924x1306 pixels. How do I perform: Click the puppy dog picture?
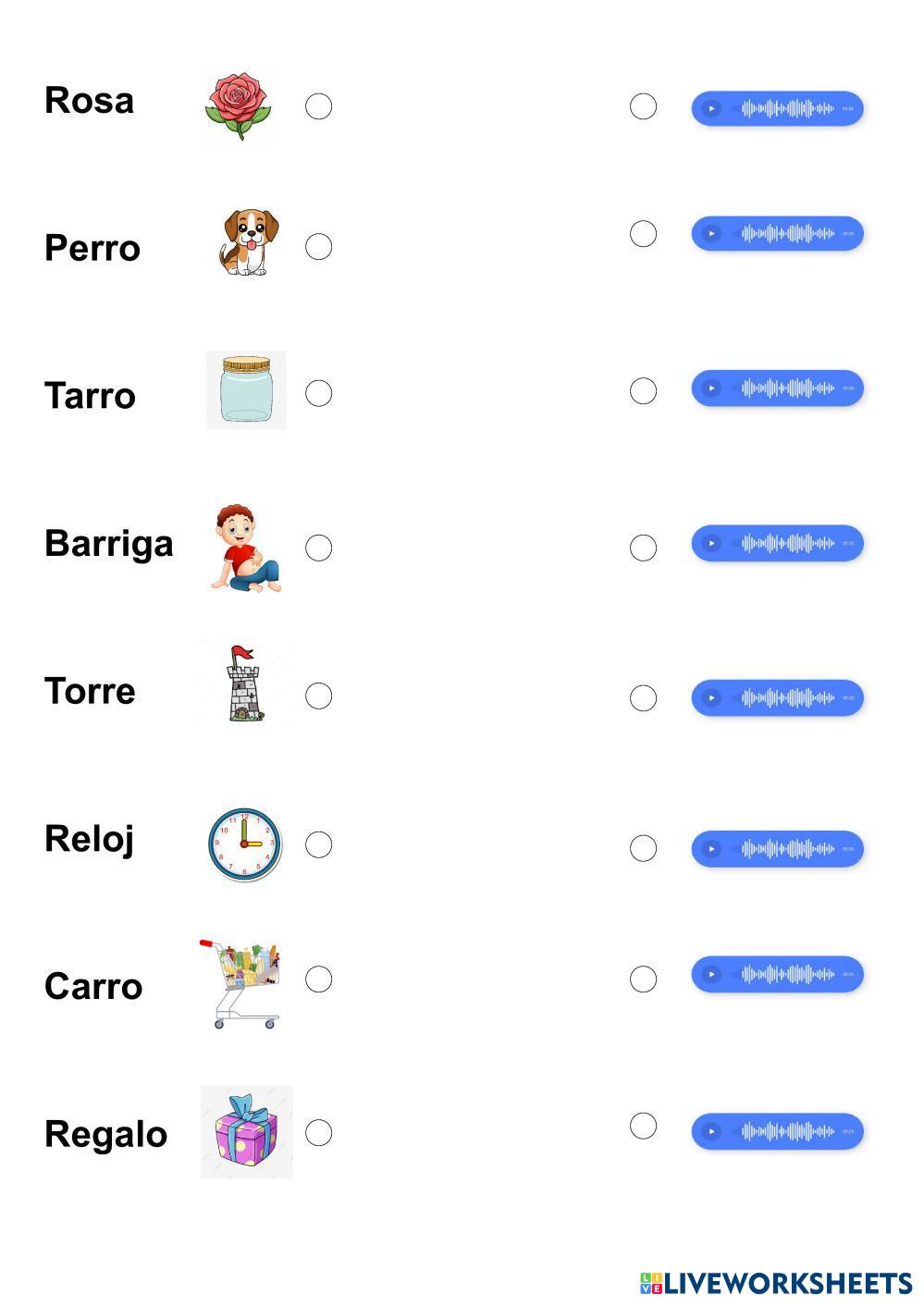tap(247, 243)
